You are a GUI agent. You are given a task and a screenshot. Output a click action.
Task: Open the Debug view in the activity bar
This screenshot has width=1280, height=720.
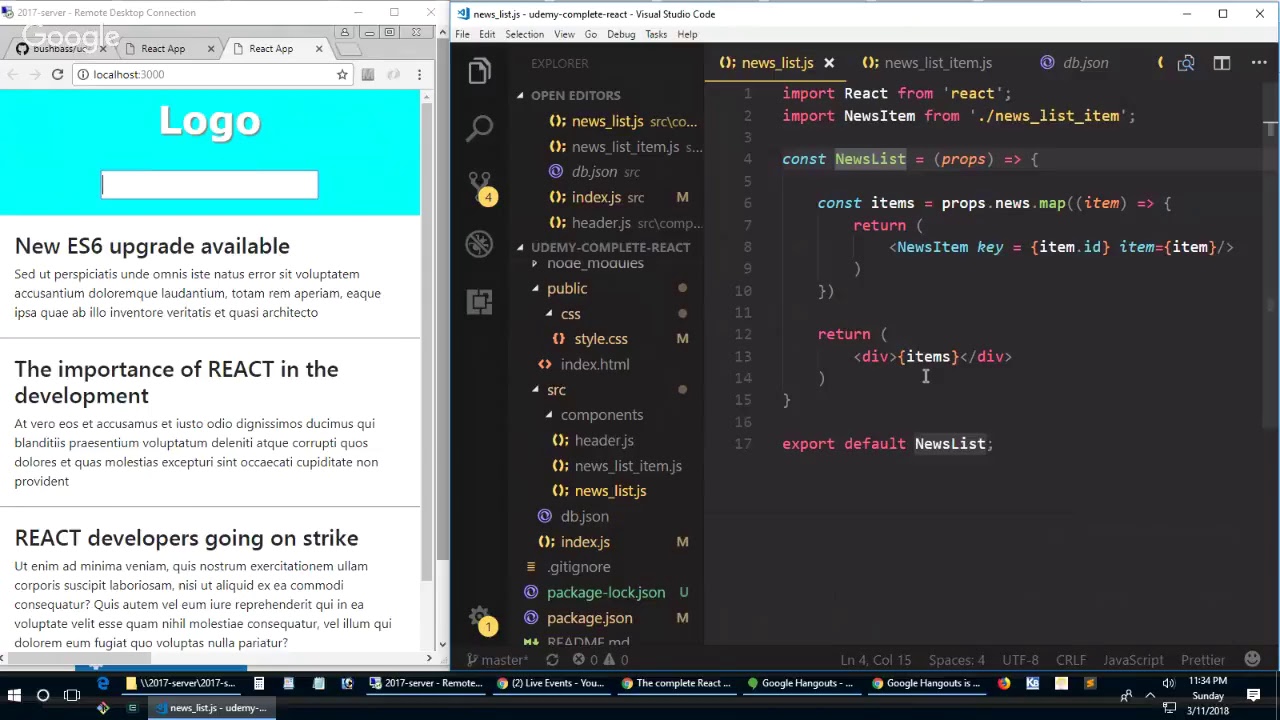tap(480, 243)
